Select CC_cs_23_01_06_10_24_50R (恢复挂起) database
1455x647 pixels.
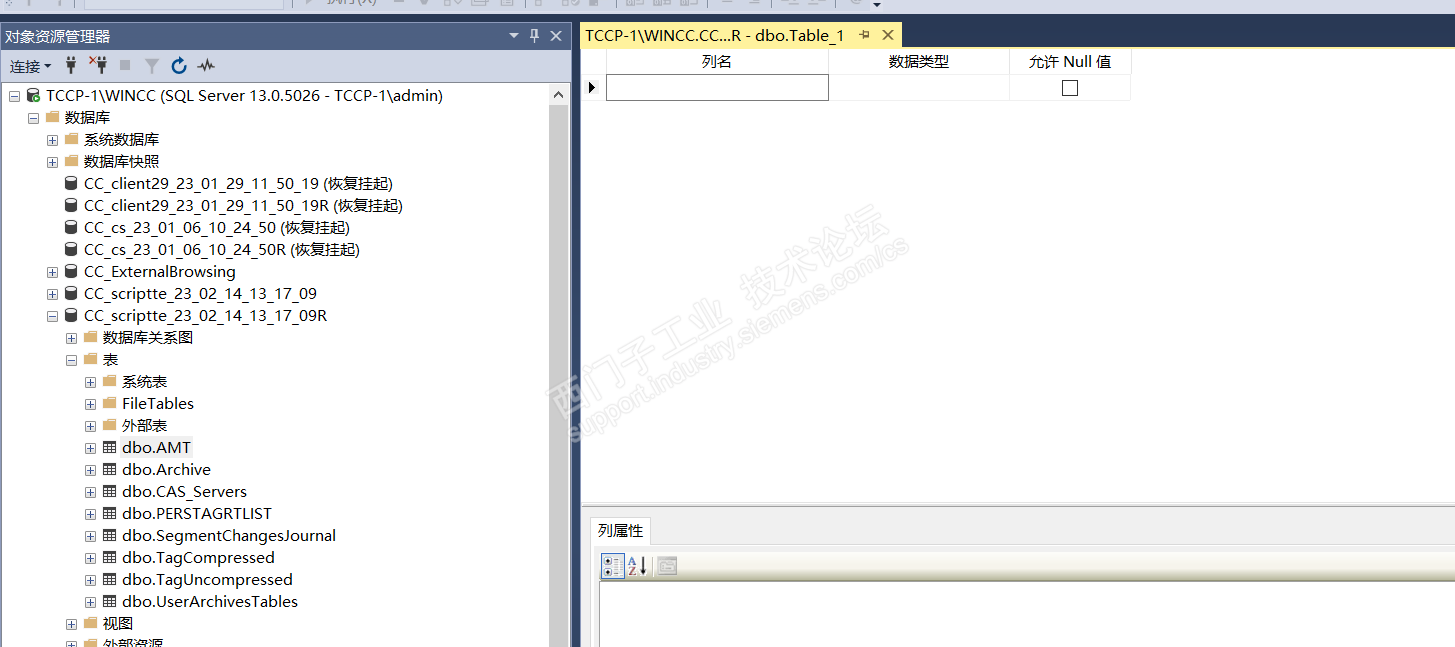[x=222, y=250]
